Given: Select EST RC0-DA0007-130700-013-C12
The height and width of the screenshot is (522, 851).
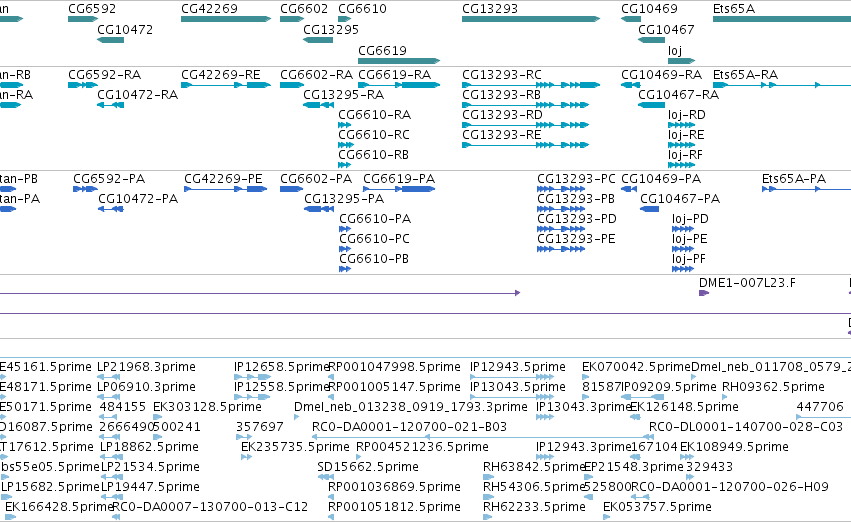Looking at the screenshot, I should click(209, 507).
